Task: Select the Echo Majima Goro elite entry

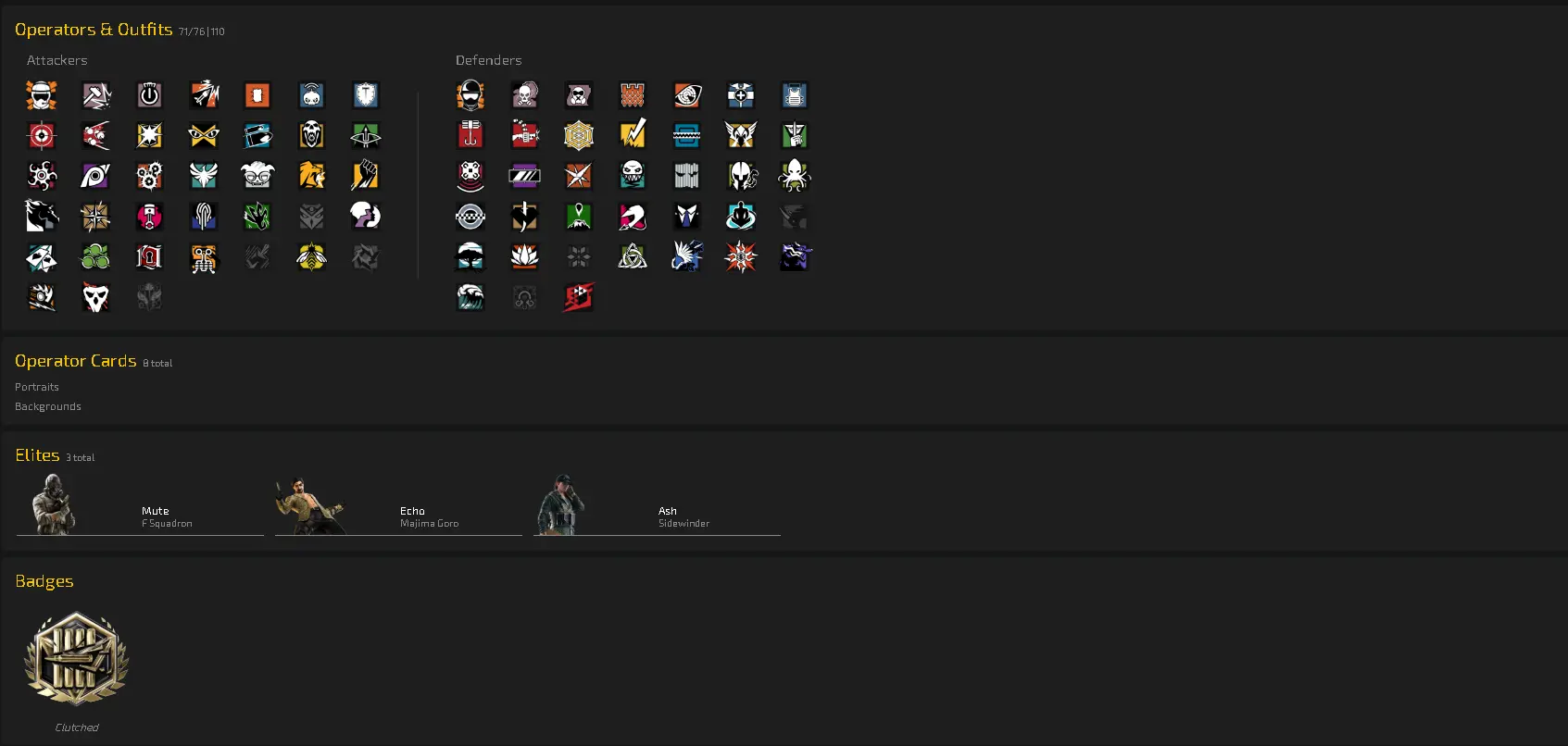Action: coord(398,504)
